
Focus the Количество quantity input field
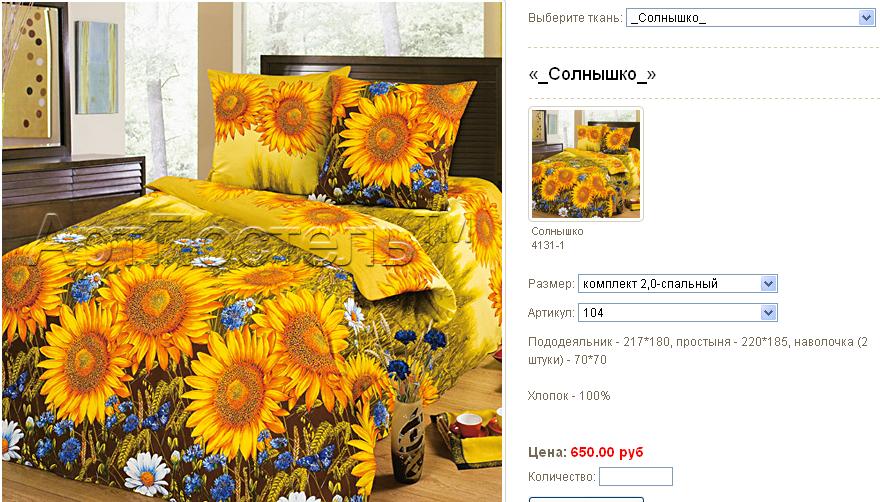point(636,477)
